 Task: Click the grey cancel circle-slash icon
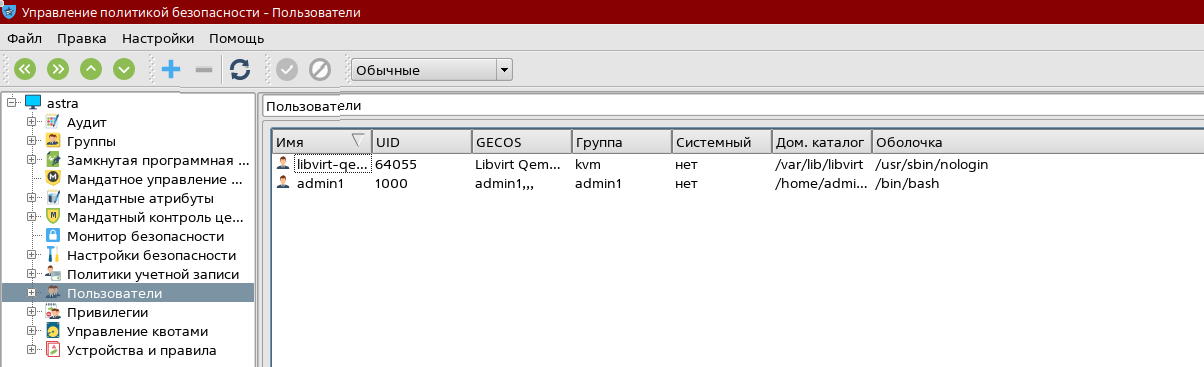[320, 69]
